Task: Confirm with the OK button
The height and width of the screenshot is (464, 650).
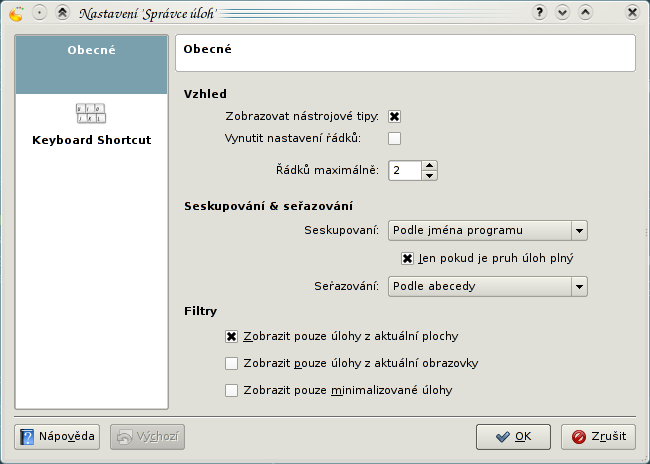Action: [x=513, y=437]
